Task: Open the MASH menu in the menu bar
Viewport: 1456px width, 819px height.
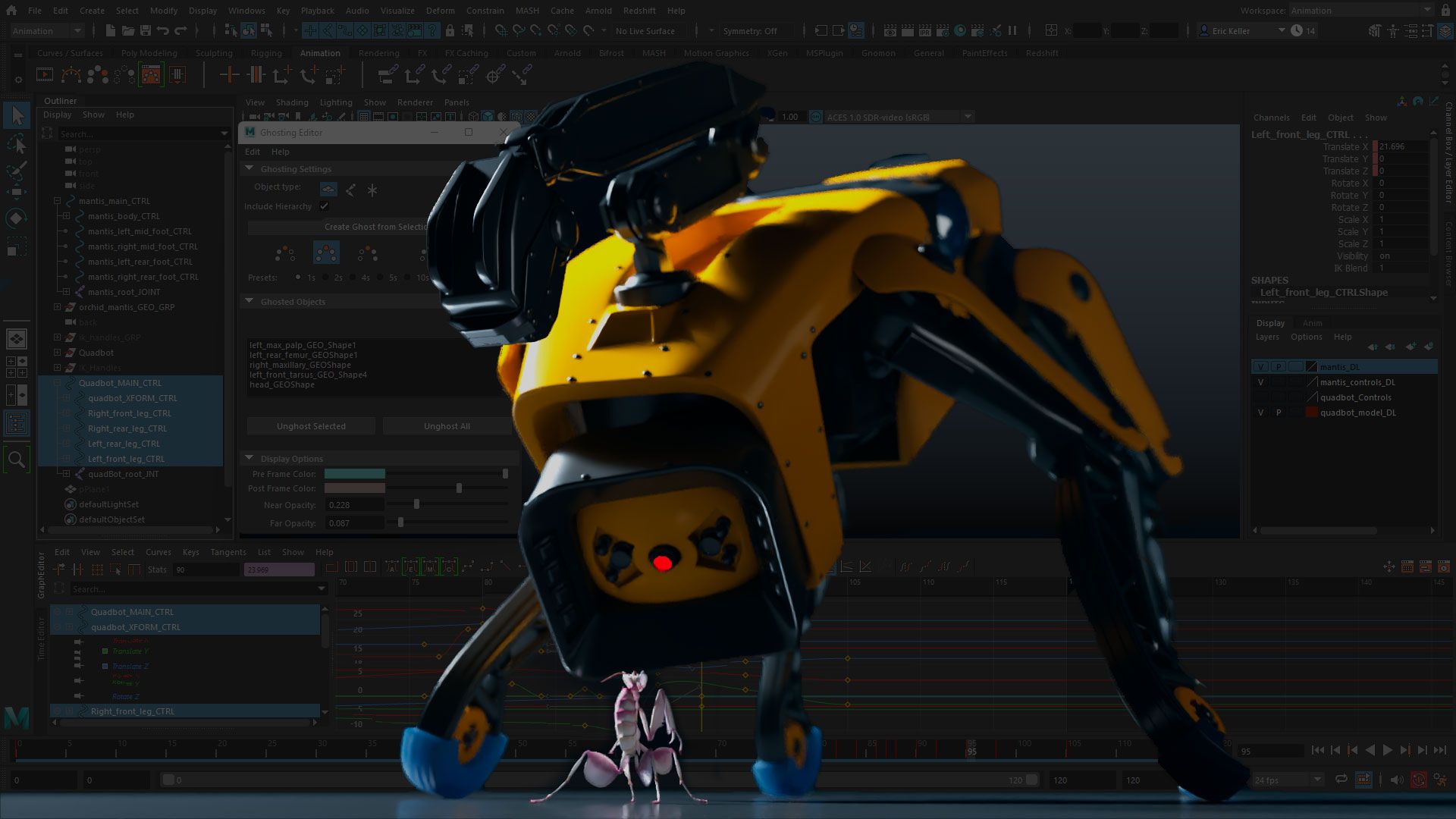Action: pos(527,11)
